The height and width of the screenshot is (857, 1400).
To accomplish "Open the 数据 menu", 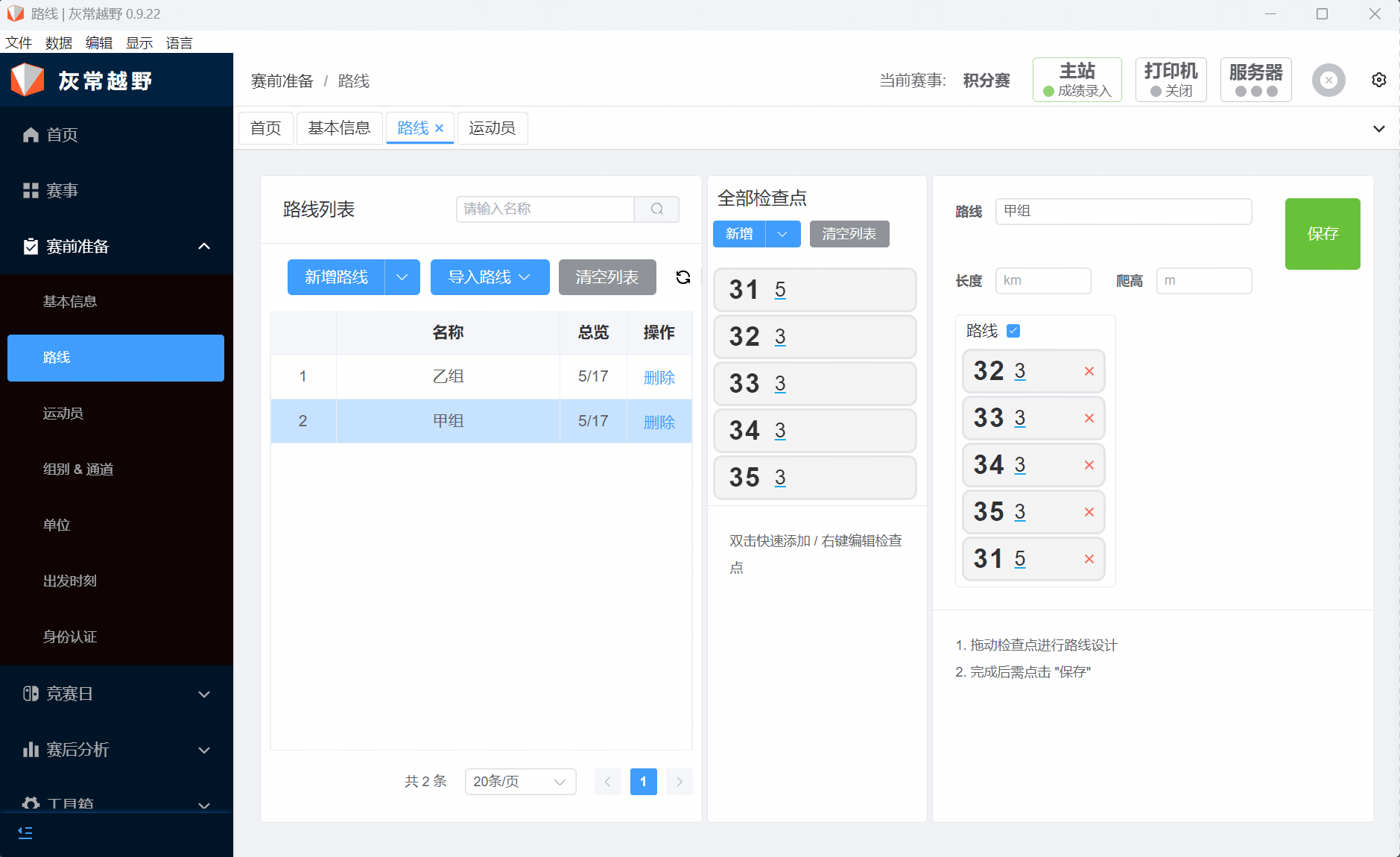I will [x=58, y=42].
